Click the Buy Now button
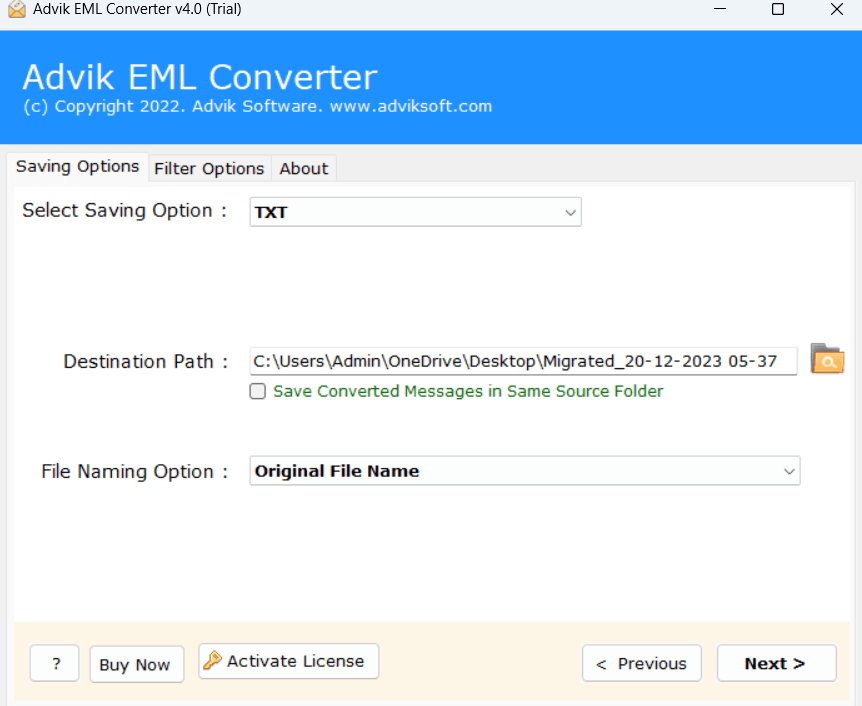 [x=136, y=664]
